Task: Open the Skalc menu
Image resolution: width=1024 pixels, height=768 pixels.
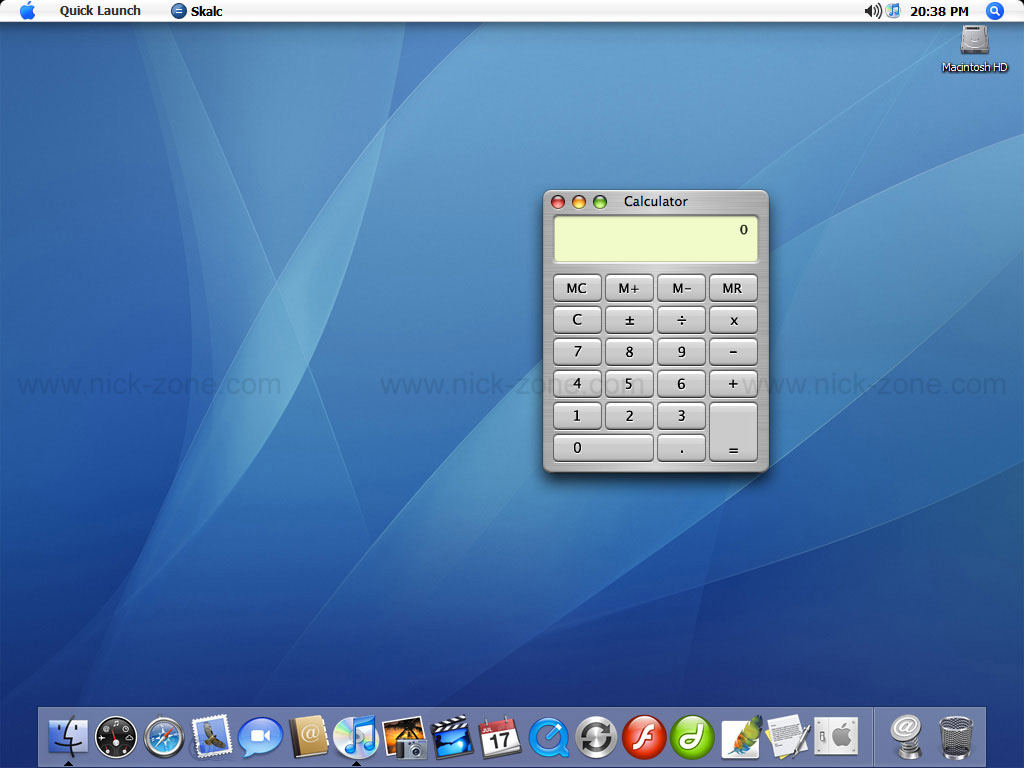Action: click(206, 11)
